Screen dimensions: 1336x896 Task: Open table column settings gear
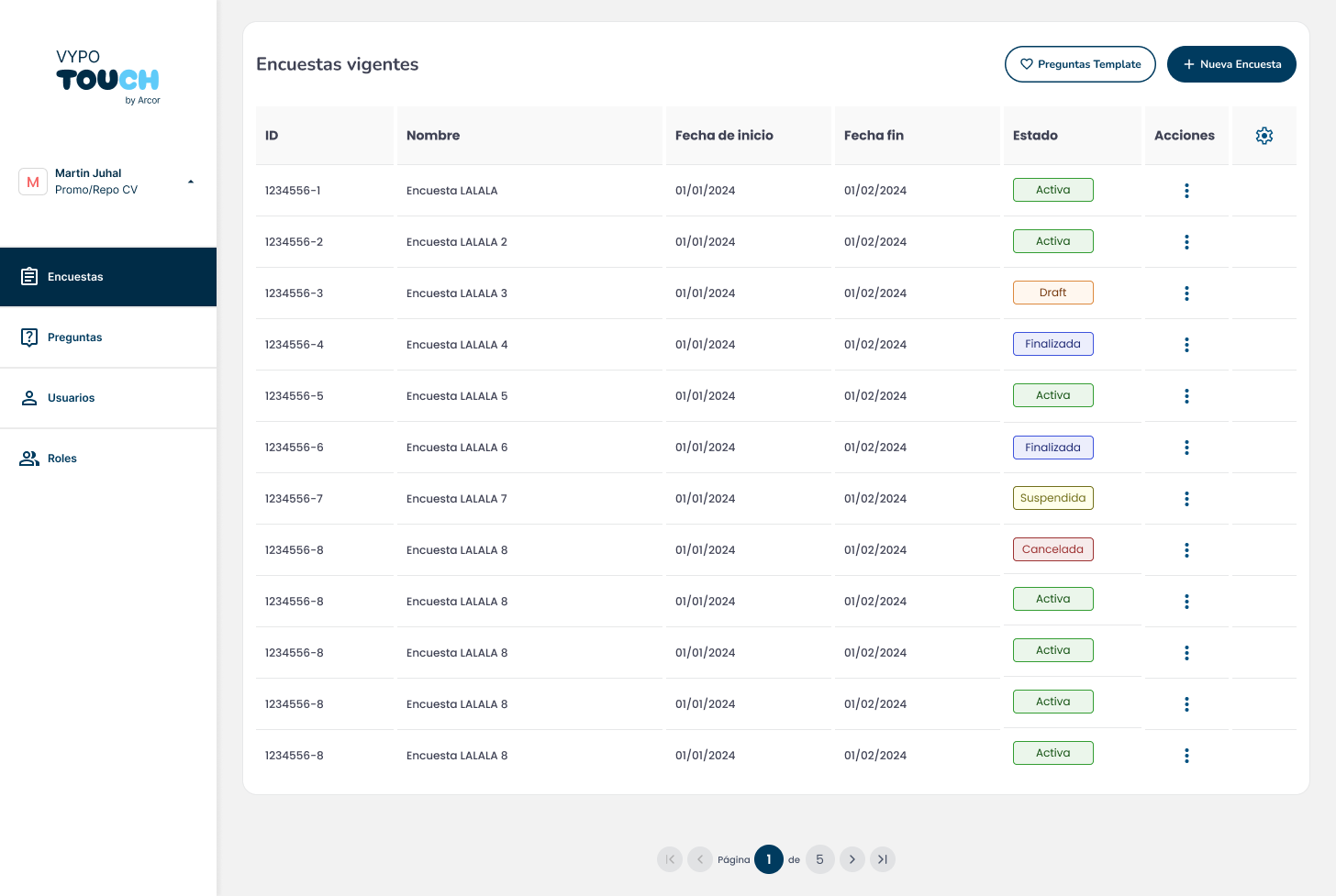pos(1264,136)
